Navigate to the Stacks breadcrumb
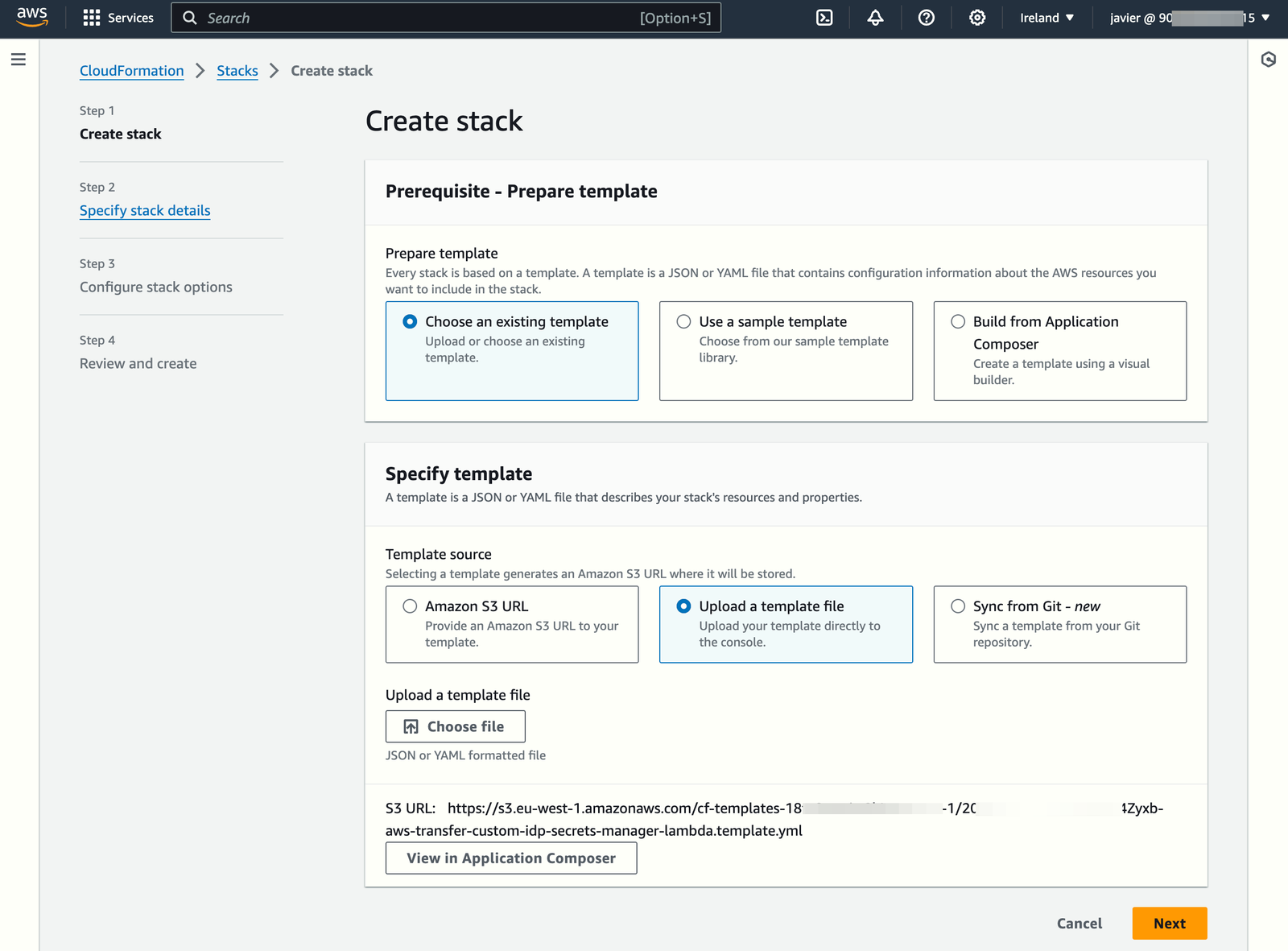Viewport: 1288px width, 951px height. click(237, 71)
